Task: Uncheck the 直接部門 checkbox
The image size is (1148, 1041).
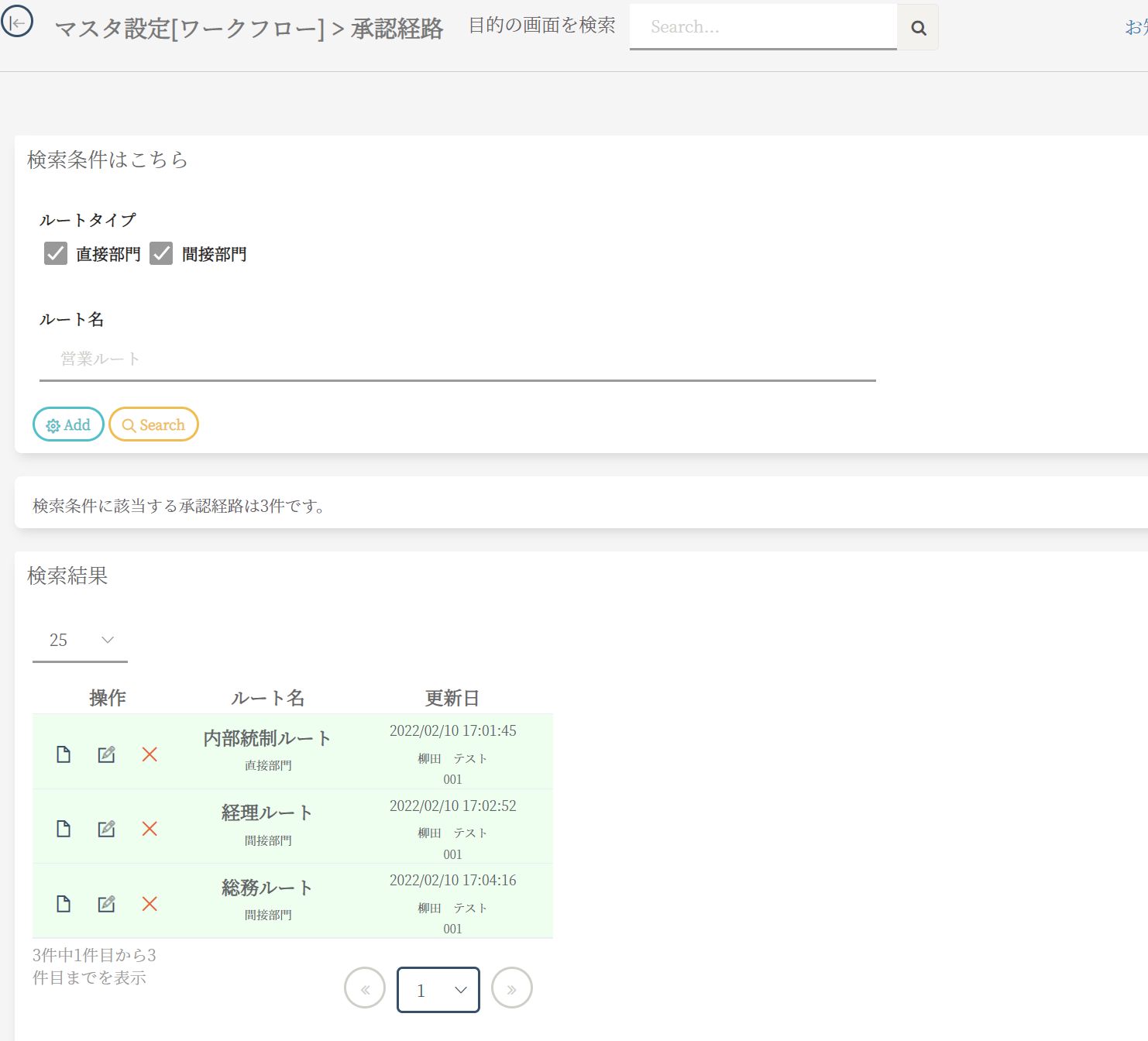Action: coord(56,253)
